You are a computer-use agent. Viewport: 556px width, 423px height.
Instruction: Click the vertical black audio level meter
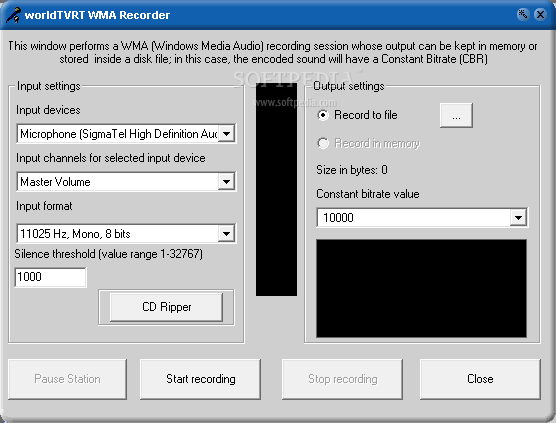[x=277, y=190]
